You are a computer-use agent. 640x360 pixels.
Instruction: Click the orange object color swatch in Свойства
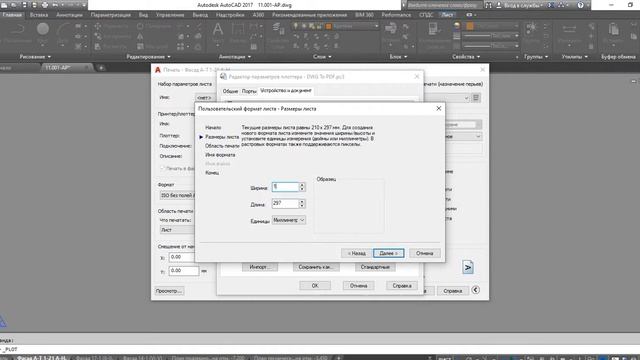[470, 26]
